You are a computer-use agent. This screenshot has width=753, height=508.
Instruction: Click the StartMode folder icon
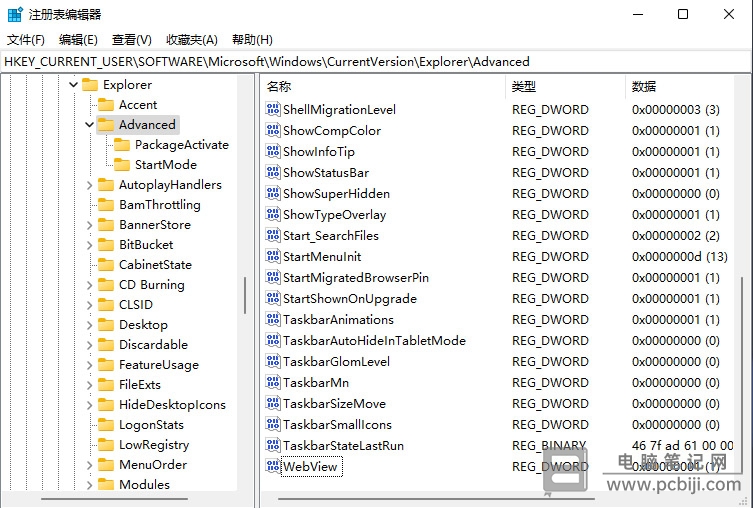[x=121, y=165]
